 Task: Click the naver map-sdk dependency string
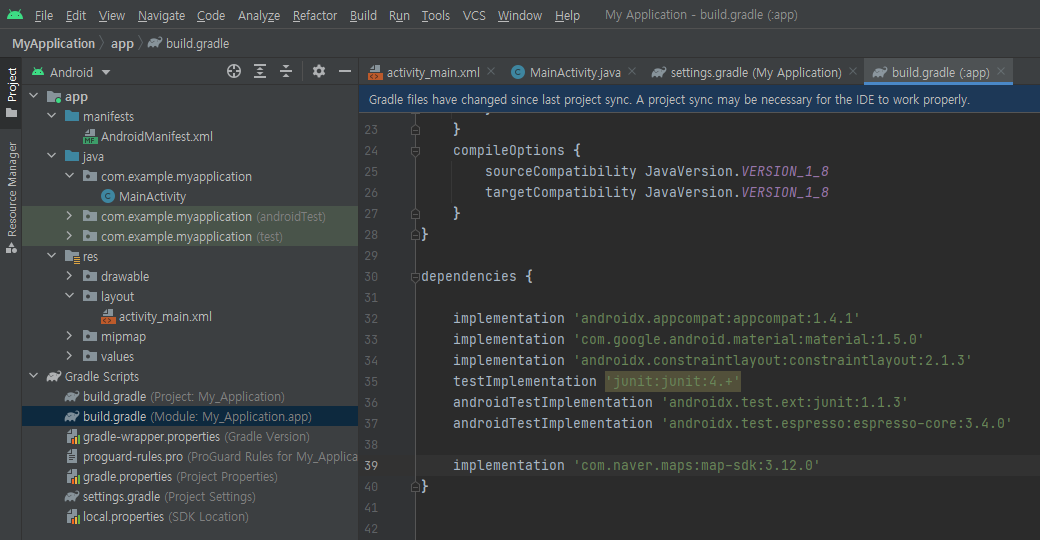(x=696, y=466)
